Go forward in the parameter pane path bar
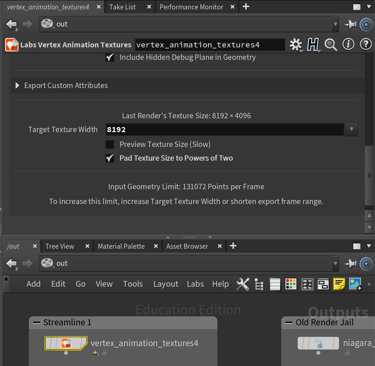Image resolution: width=375 pixels, height=366 pixels. coord(27,24)
